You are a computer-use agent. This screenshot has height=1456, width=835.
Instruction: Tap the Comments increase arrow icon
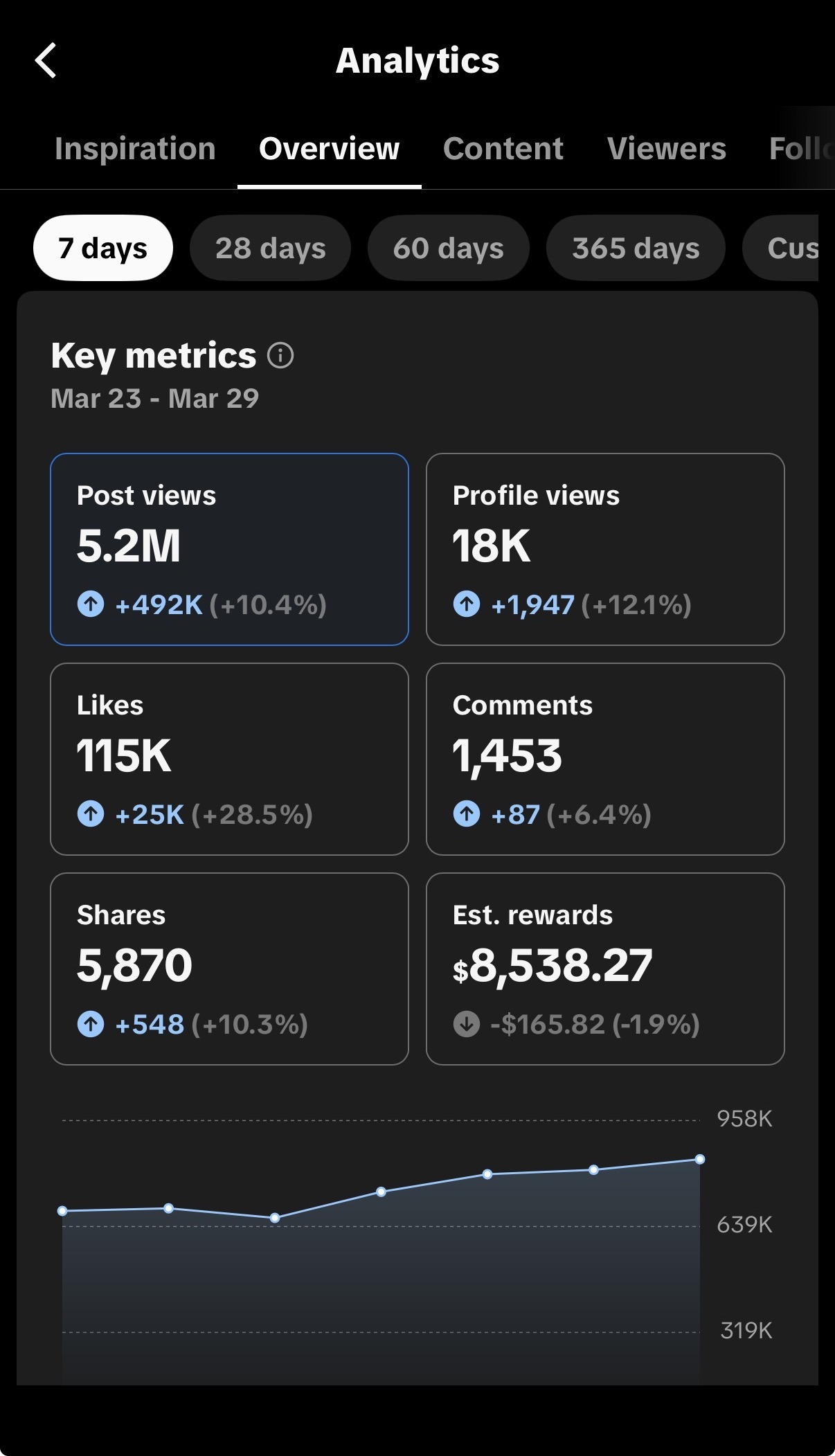coord(467,814)
